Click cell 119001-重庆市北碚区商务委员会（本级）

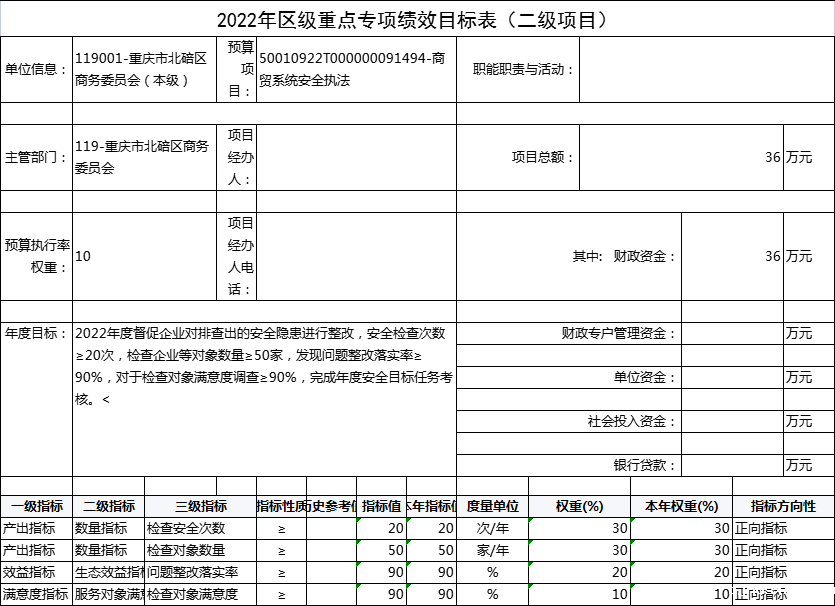[144, 69]
